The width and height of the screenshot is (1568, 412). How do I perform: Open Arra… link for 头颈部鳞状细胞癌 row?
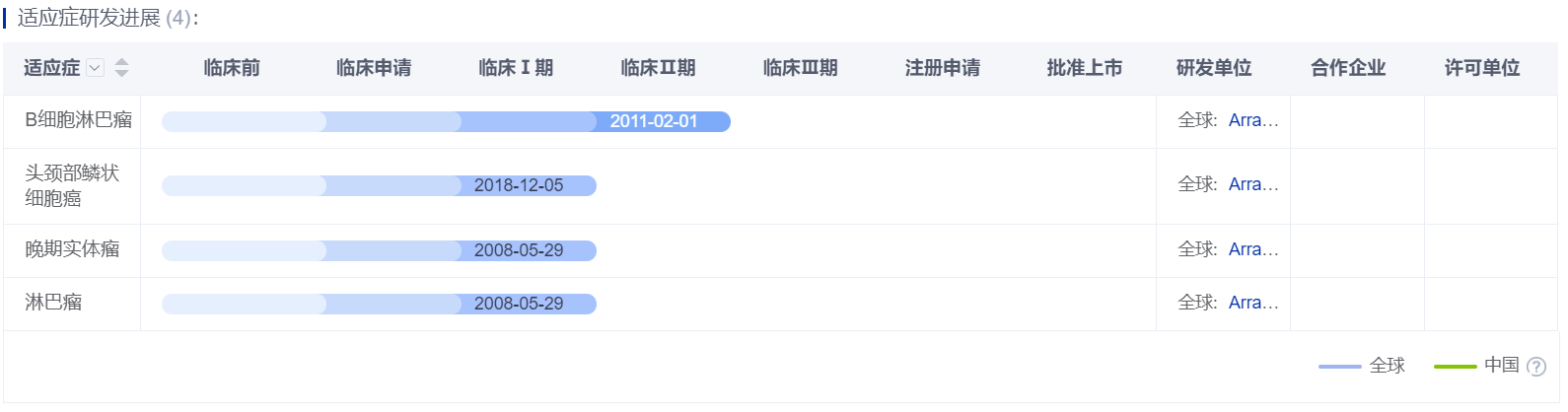[1253, 184]
